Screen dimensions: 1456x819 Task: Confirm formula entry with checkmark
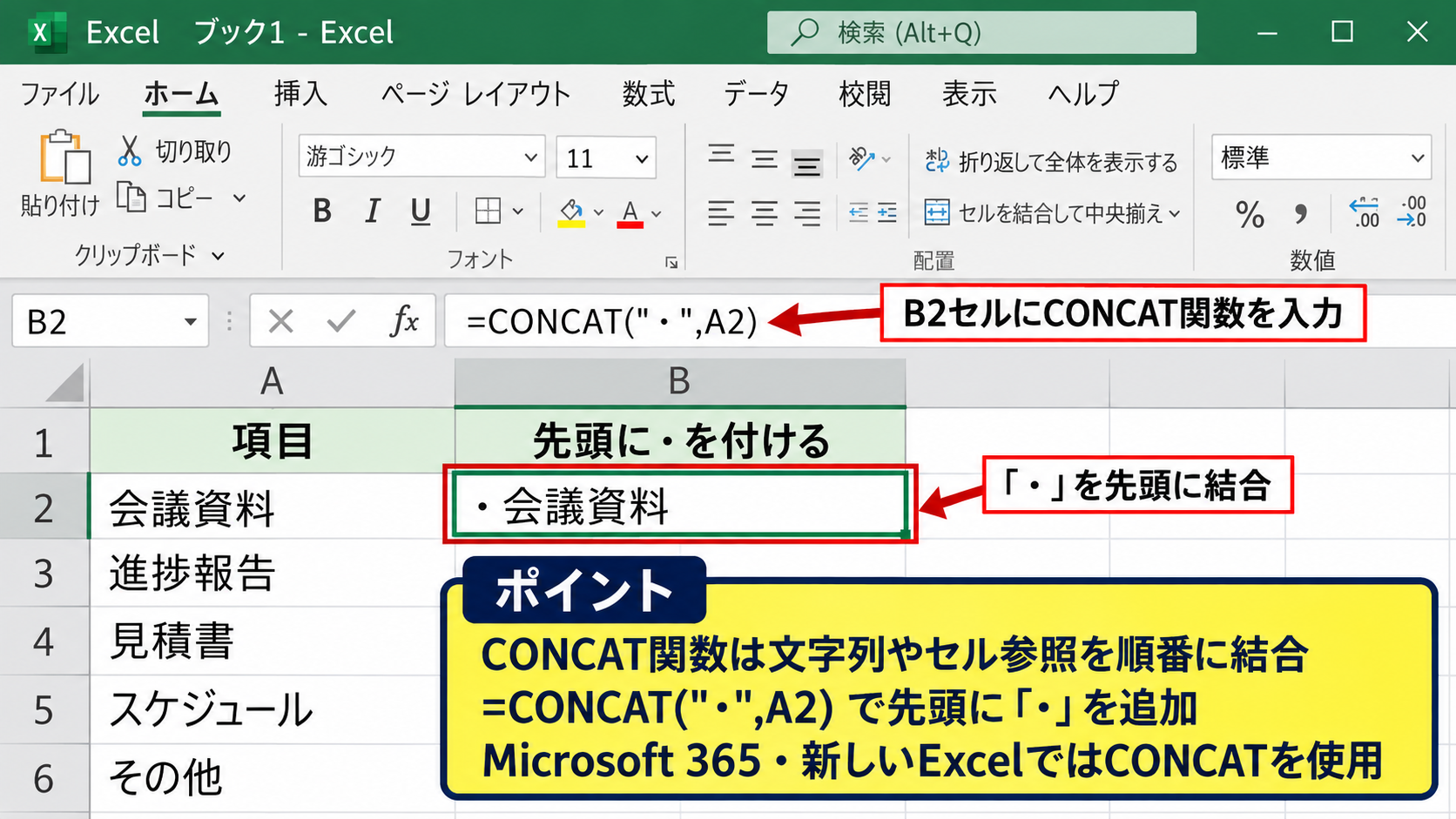pos(340,321)
